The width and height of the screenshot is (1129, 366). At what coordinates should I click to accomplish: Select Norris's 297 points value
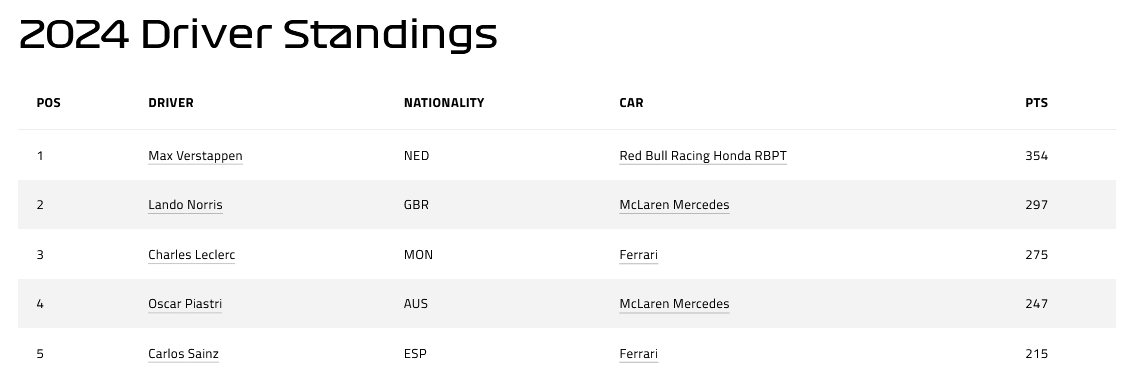[1036, 205]
